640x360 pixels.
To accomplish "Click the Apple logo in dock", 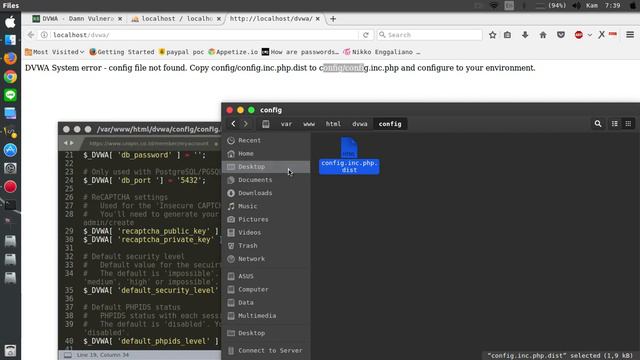I will tap(10, 22).
